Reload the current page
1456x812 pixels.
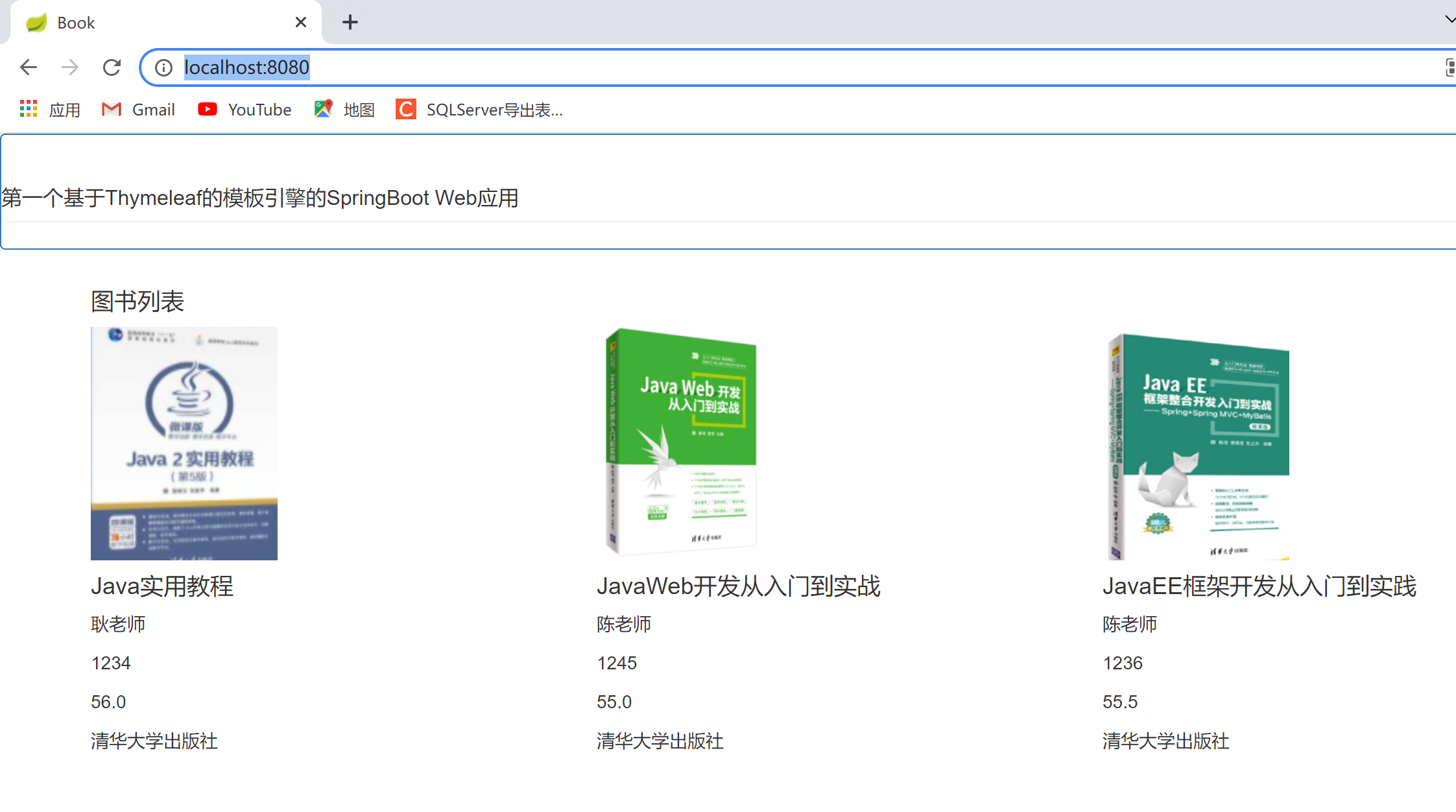click(x=112, y=67)
